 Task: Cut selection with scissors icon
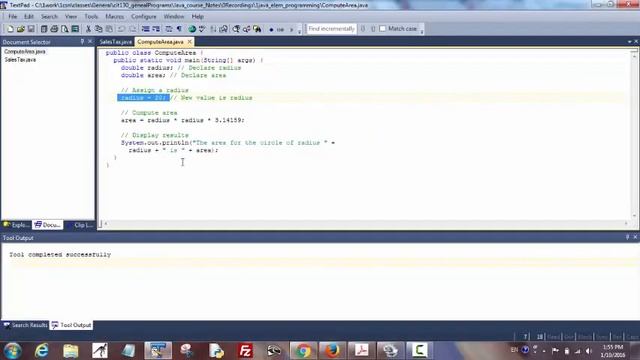click(x=88, y=29)
